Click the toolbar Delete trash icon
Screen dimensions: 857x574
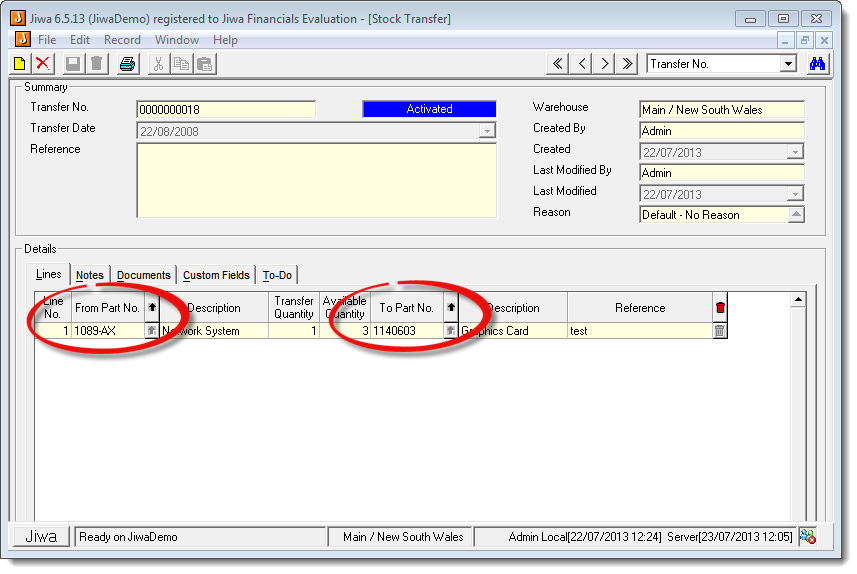click(x=97, y=64)
